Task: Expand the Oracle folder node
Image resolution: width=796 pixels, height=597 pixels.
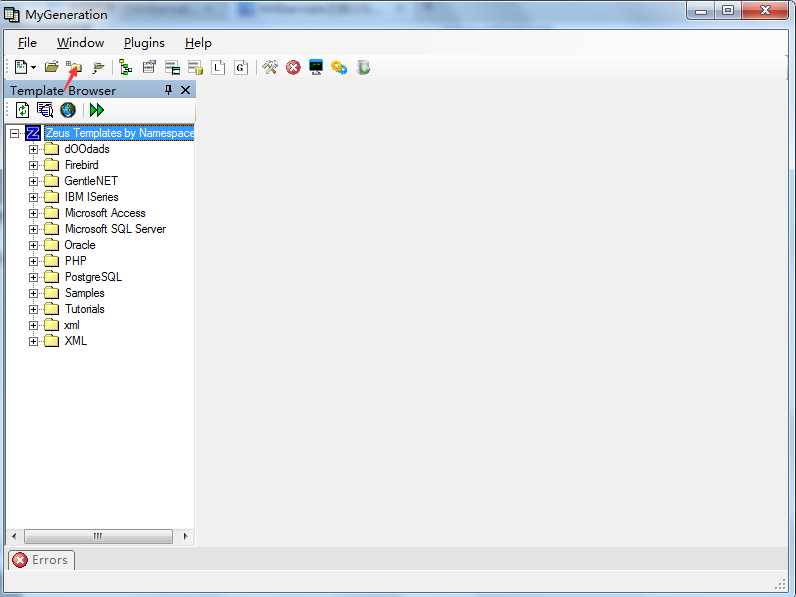Action: pyautogui.click(x=33, y=245)
